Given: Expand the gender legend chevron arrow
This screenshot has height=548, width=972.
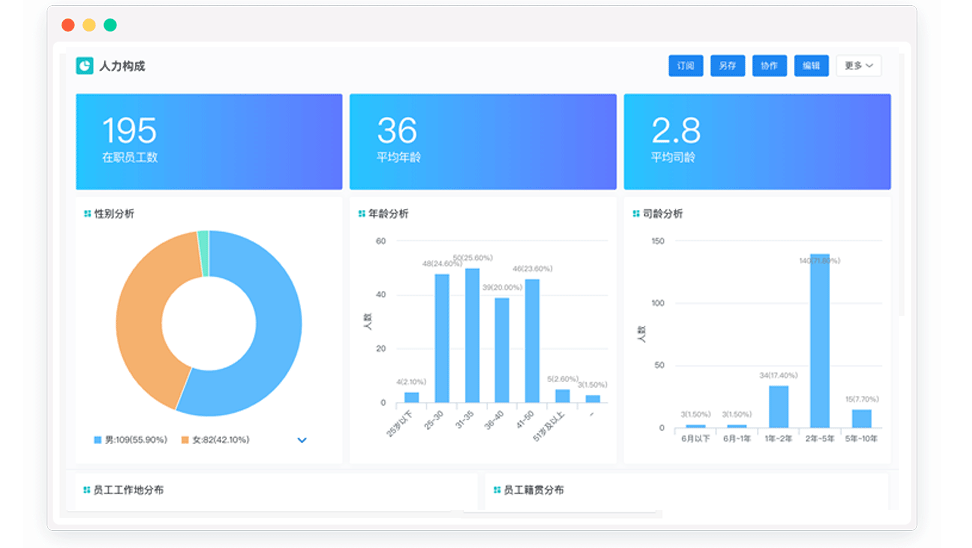Looking at the screenshot, I should (x=302, y=440).
